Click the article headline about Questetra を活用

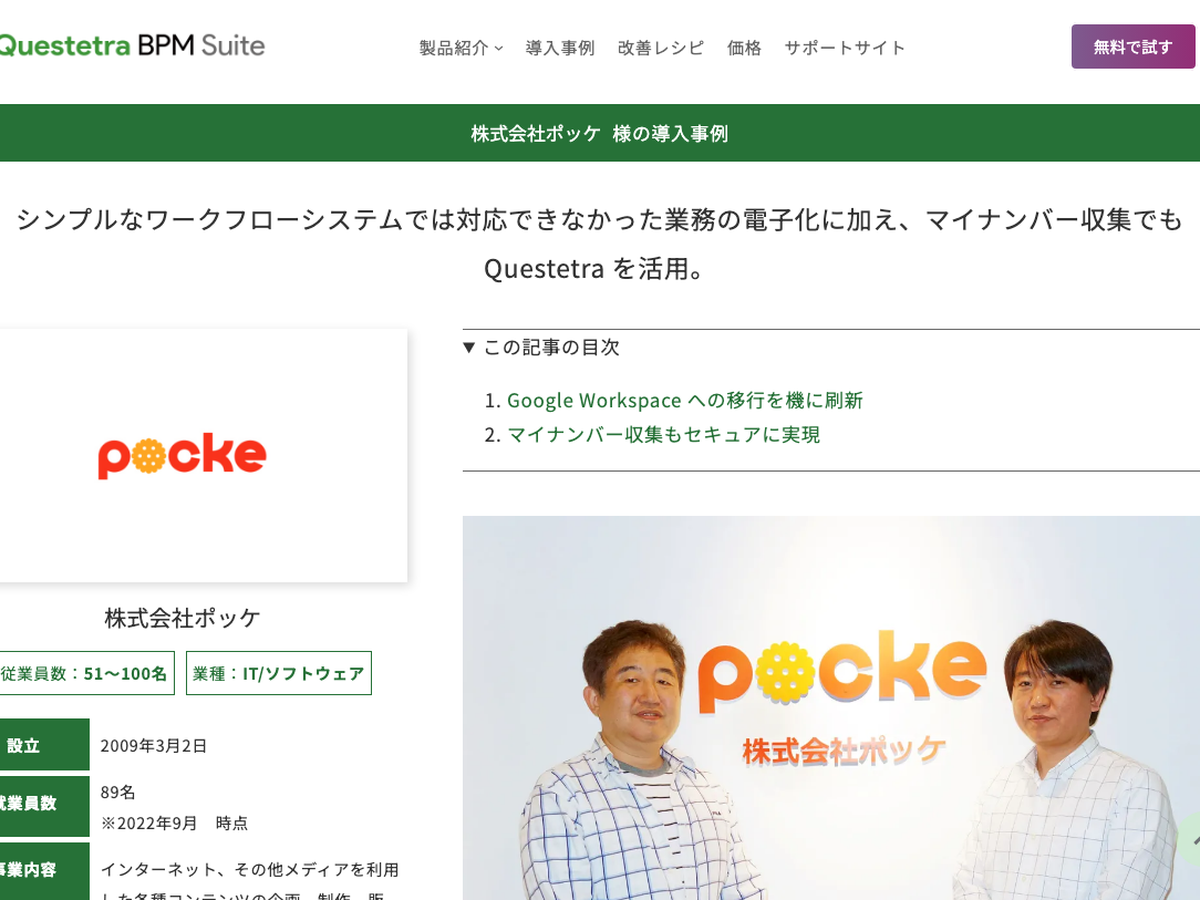click(x=600, y=243)
